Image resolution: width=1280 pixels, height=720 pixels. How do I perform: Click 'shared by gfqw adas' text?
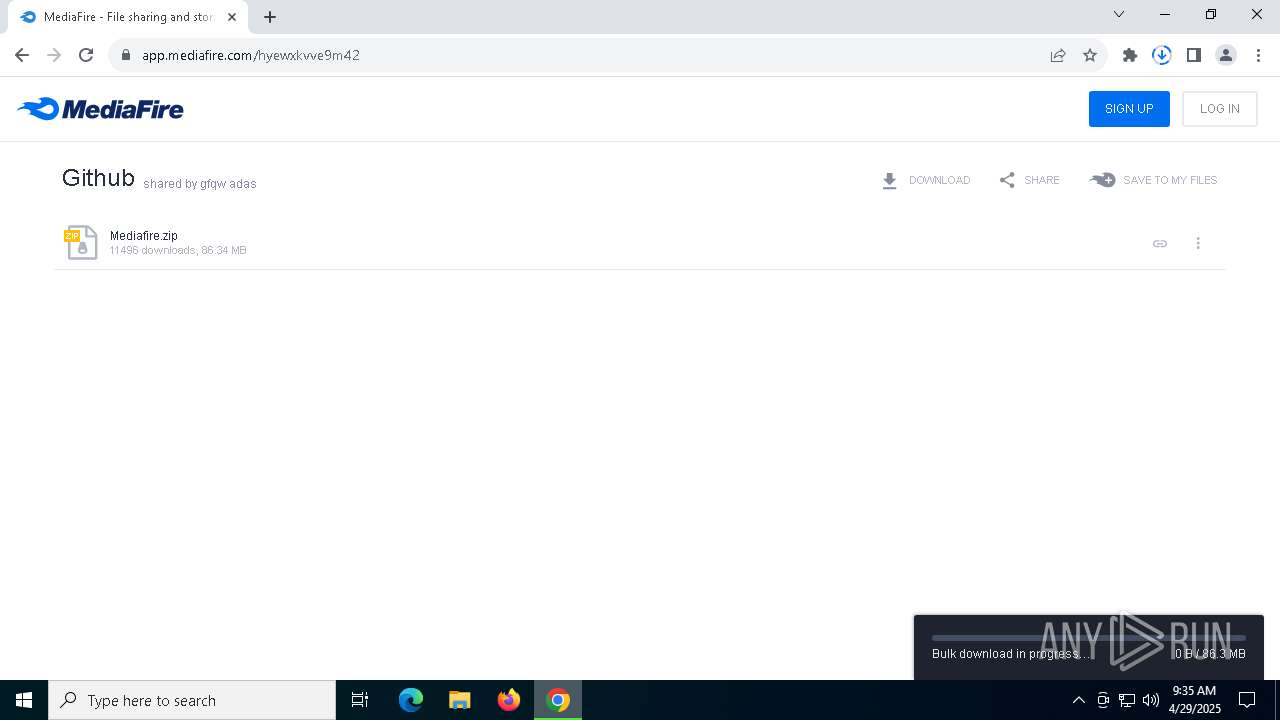[200, 184]
